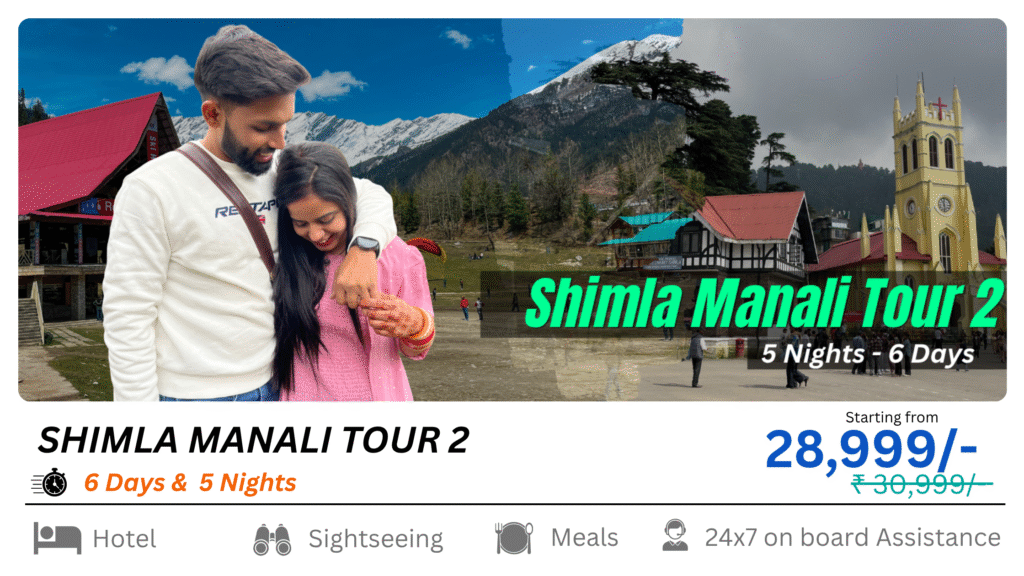
Task: Click the stopwatch duration icon
Action: click(x=50, y=483)
